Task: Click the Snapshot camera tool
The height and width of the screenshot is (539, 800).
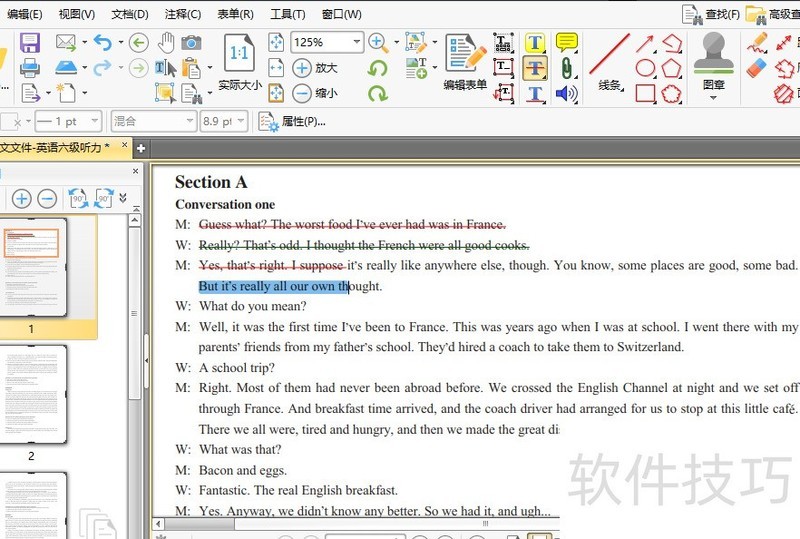Action: [x=191, y=42]
